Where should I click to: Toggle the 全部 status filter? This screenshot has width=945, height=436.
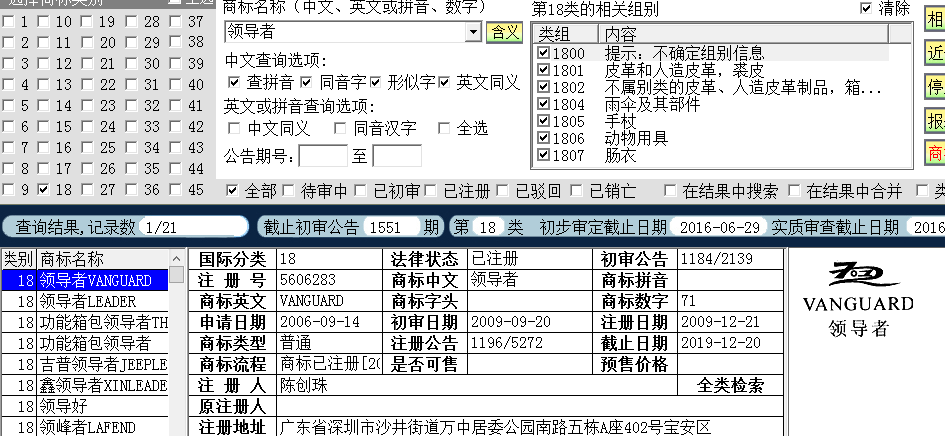[232, 191]
